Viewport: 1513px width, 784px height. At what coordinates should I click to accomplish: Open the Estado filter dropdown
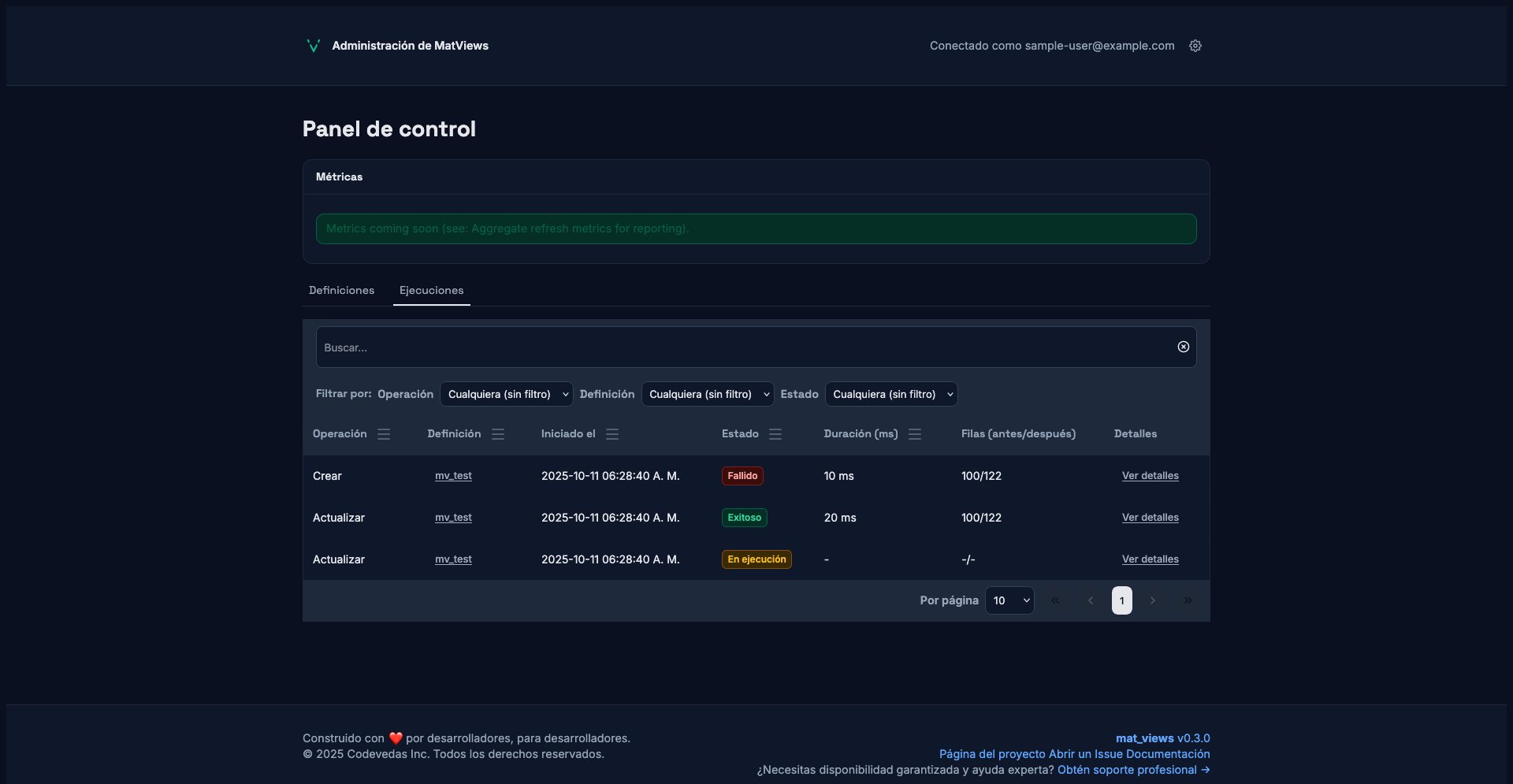tap(891, 394)
